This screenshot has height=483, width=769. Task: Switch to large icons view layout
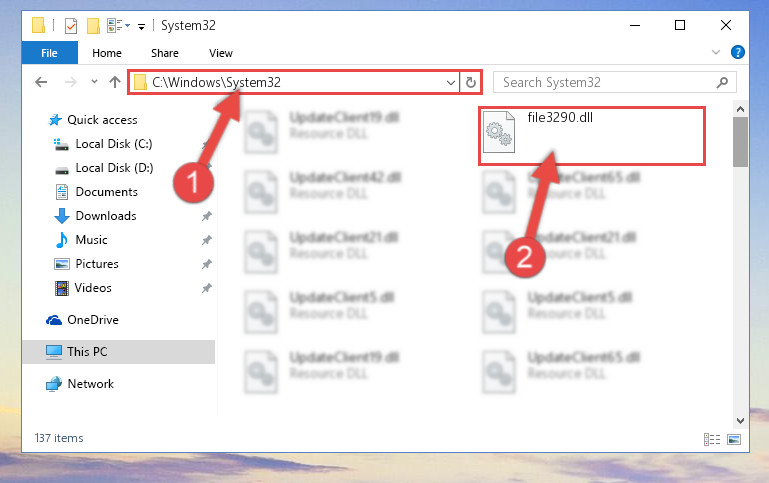click(x=734, y=439)
